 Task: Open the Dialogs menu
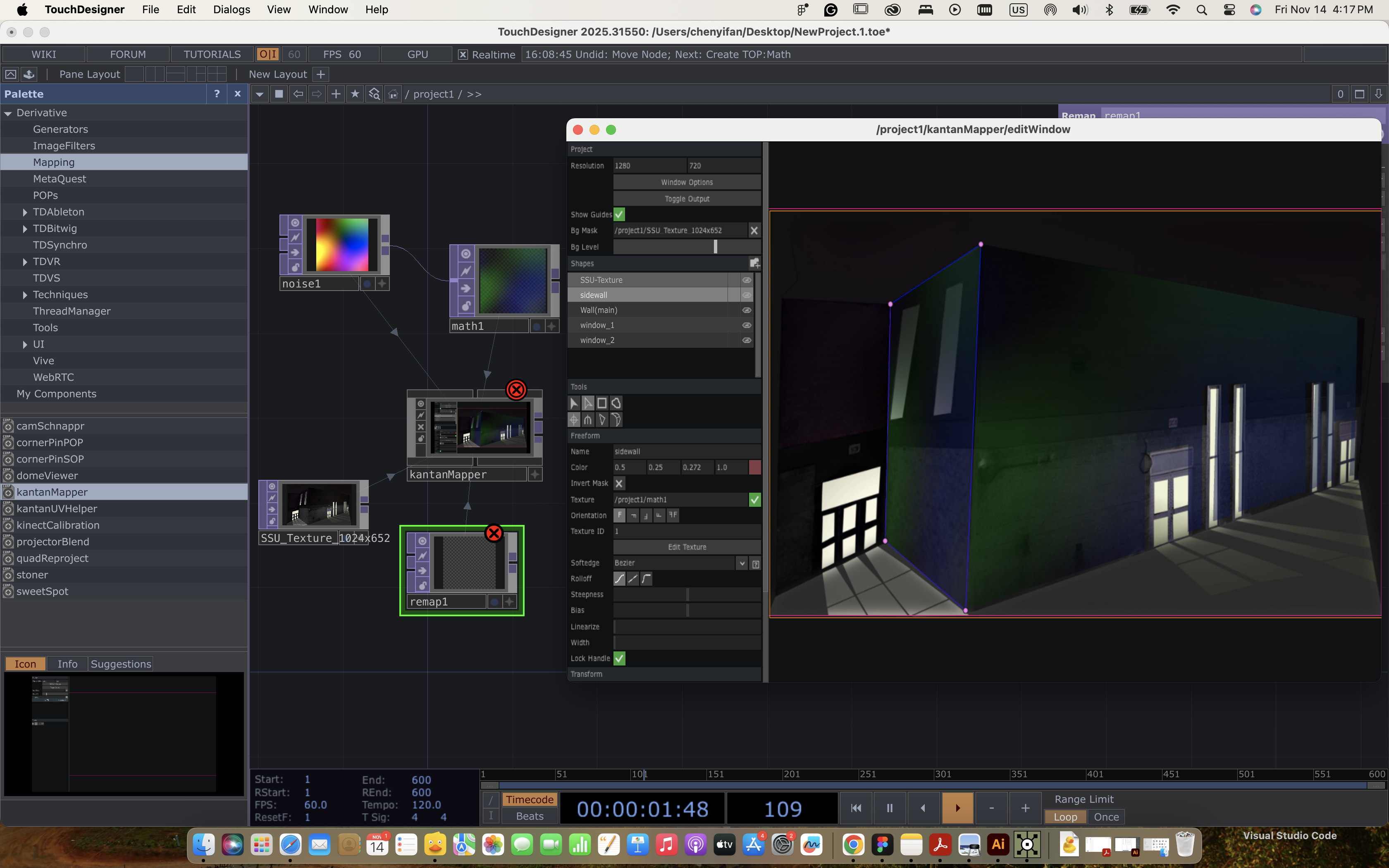(x=231, y=9)
